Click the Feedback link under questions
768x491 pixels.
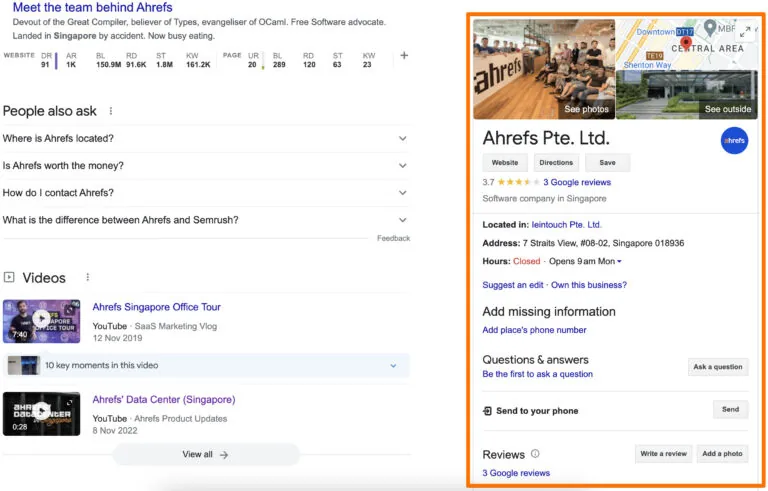tap(393, 238)
